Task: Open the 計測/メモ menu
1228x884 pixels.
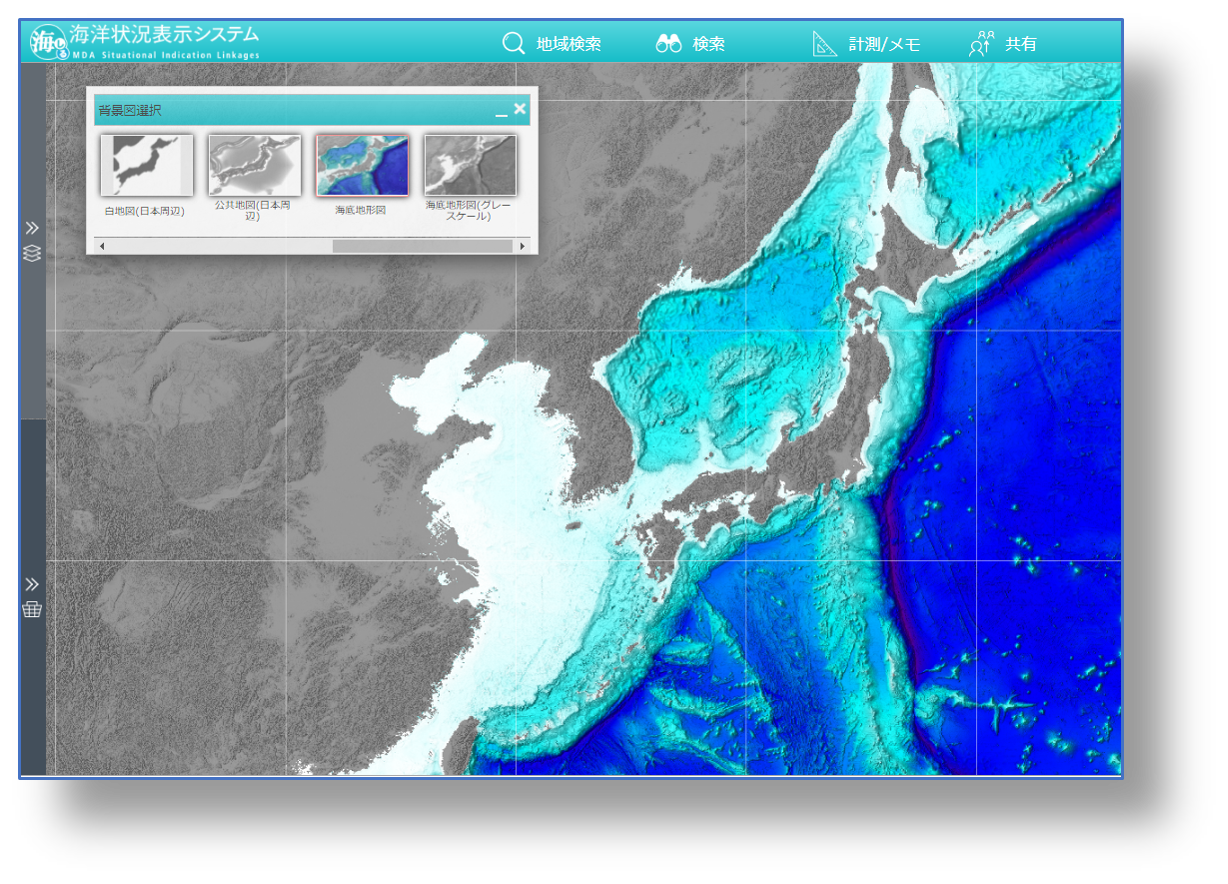Action: coord(866,44)
